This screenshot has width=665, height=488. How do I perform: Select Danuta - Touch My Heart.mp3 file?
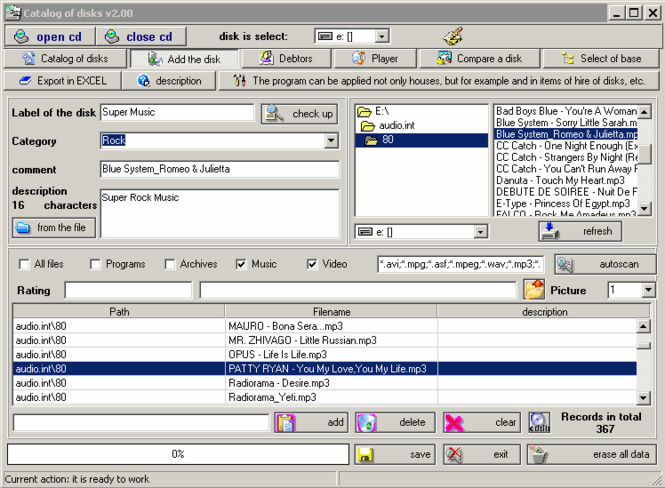pos(566,181)
